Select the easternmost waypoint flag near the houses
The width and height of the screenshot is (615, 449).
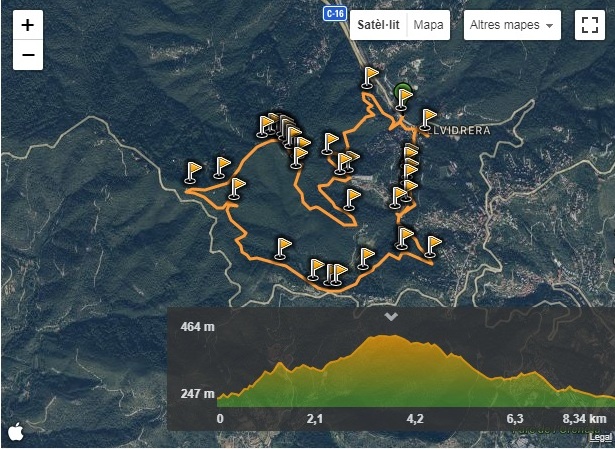click(432, 245)
